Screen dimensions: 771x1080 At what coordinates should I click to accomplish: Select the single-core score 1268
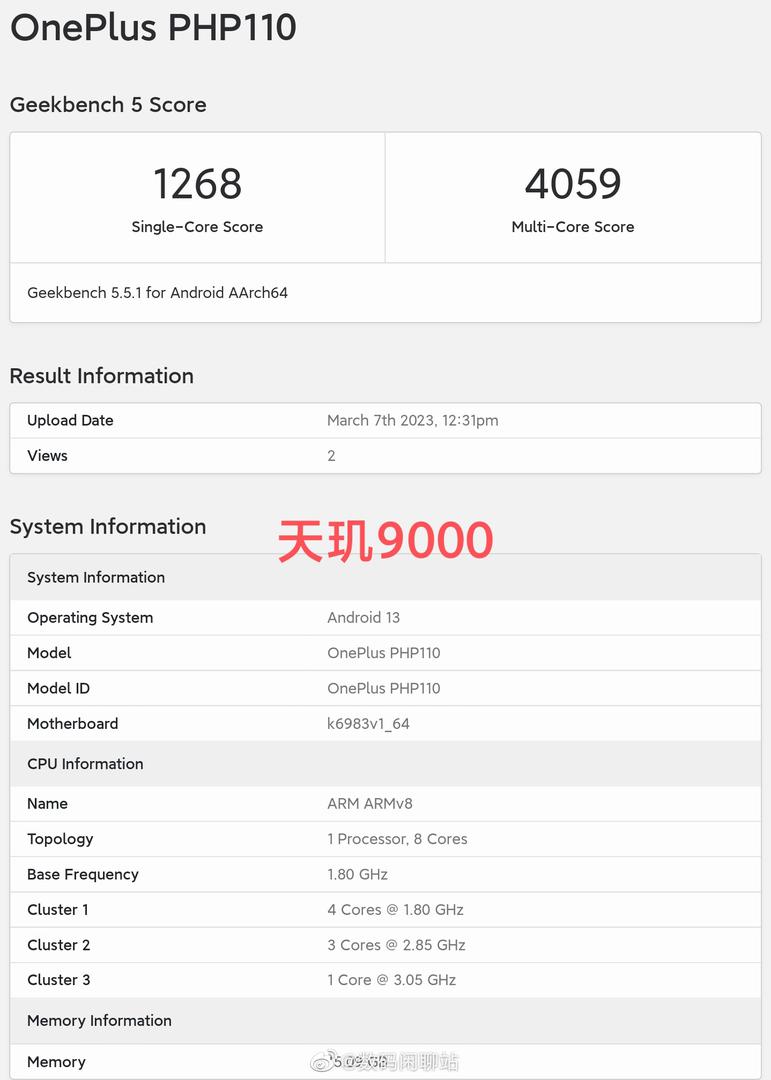coord(197,184)
